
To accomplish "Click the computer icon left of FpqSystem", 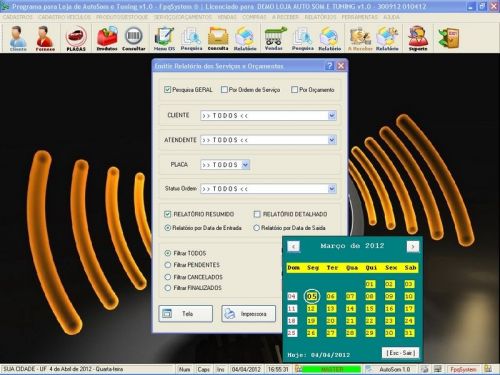I will coord(438,369).
